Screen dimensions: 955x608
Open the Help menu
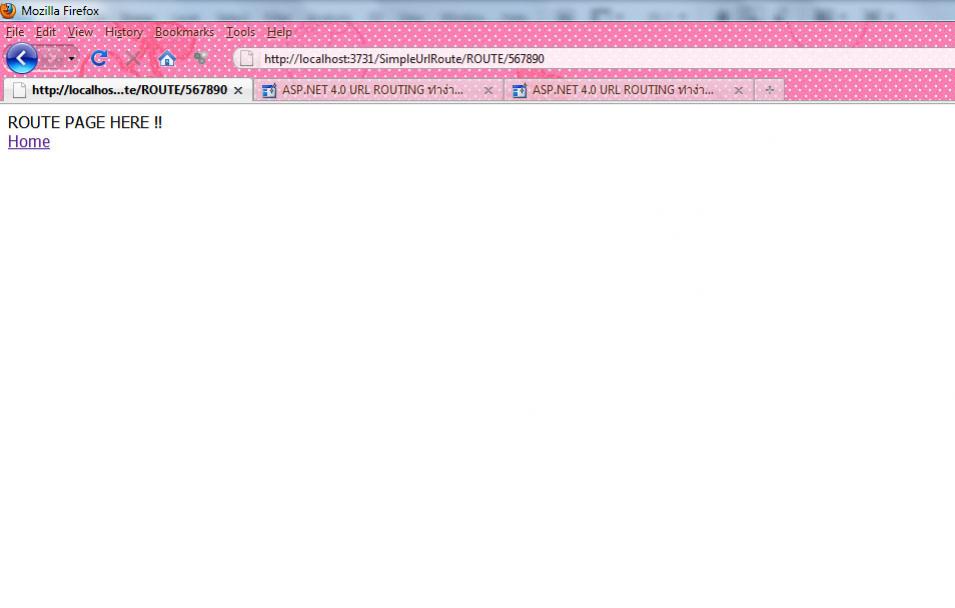[279, 32]
